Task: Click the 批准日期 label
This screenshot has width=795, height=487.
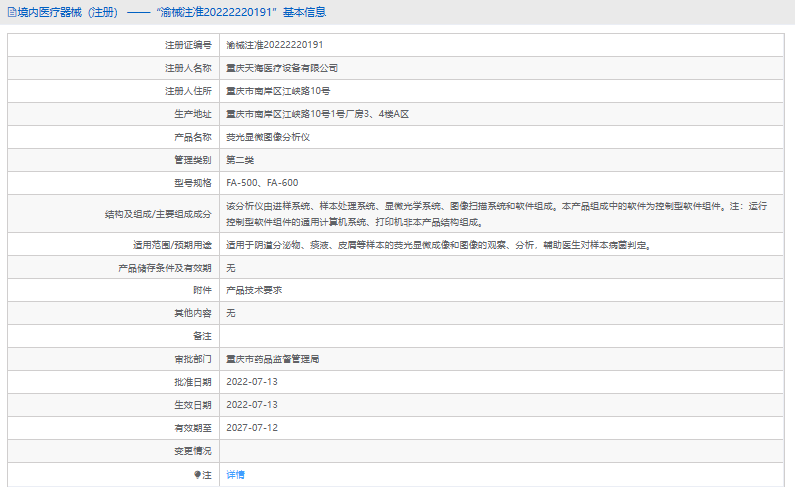Action: coord(193,382)
